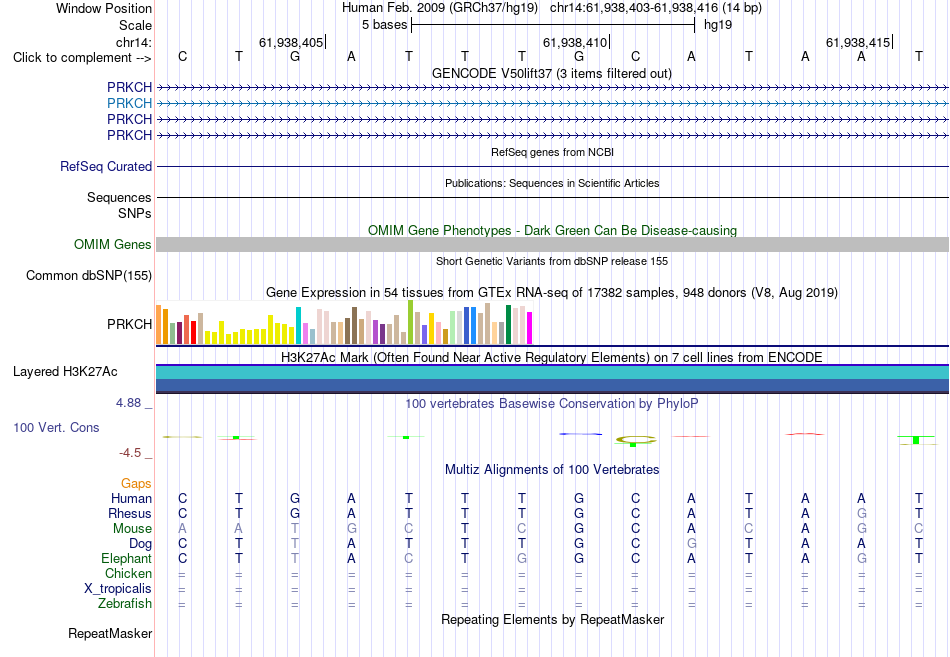Click the Elephant species label
Screen dimensions: 950x657
[127, 558]
